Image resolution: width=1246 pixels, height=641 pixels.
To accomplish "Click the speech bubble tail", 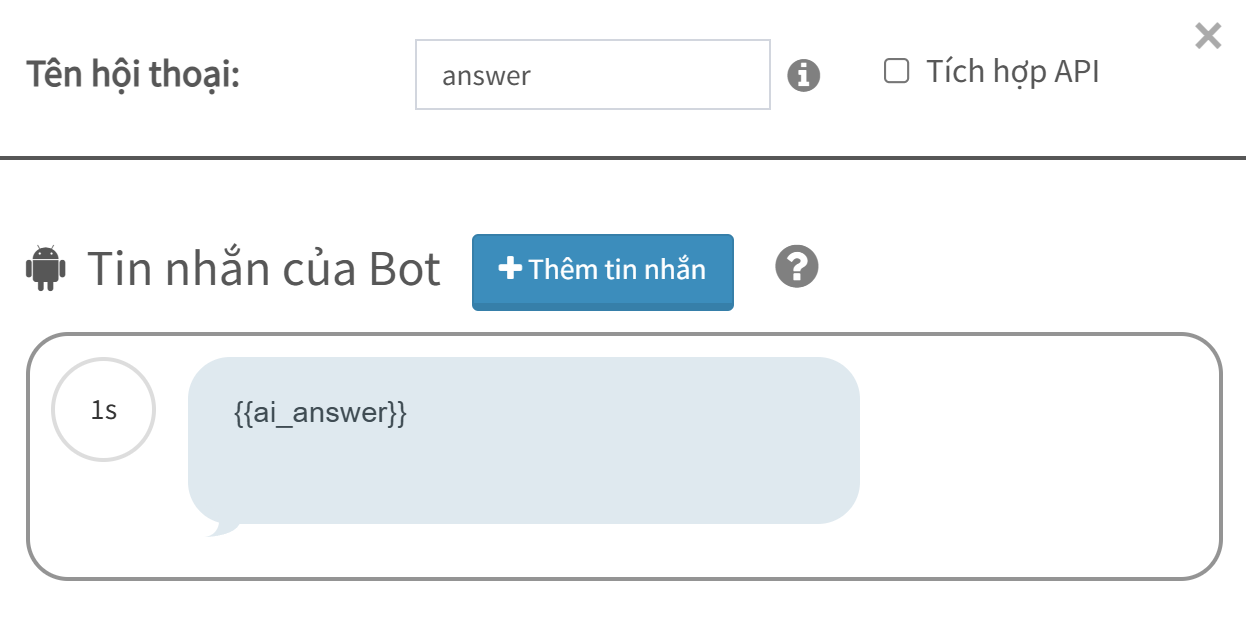I will (x=222, y=527).
